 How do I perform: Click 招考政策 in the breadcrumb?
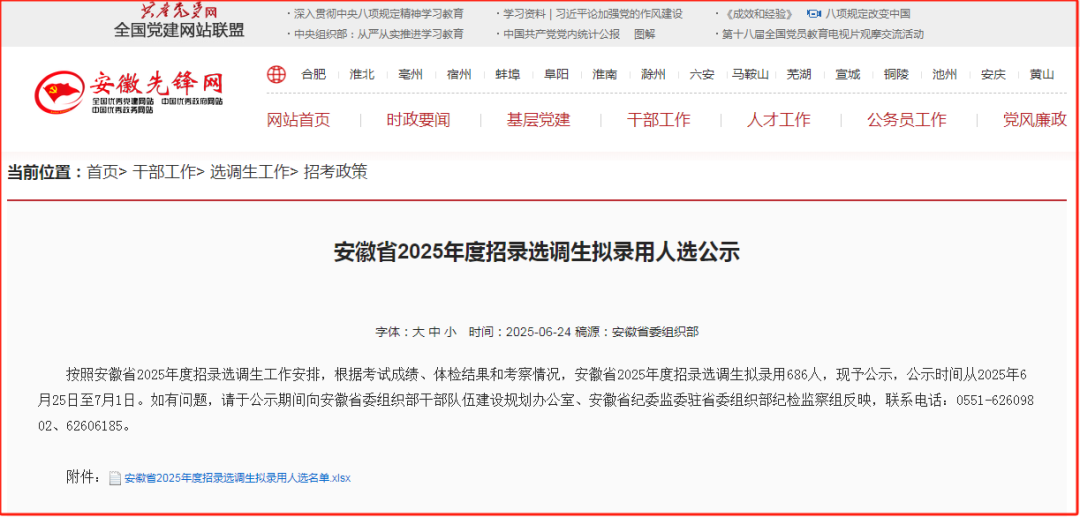[x=335, y=172]
